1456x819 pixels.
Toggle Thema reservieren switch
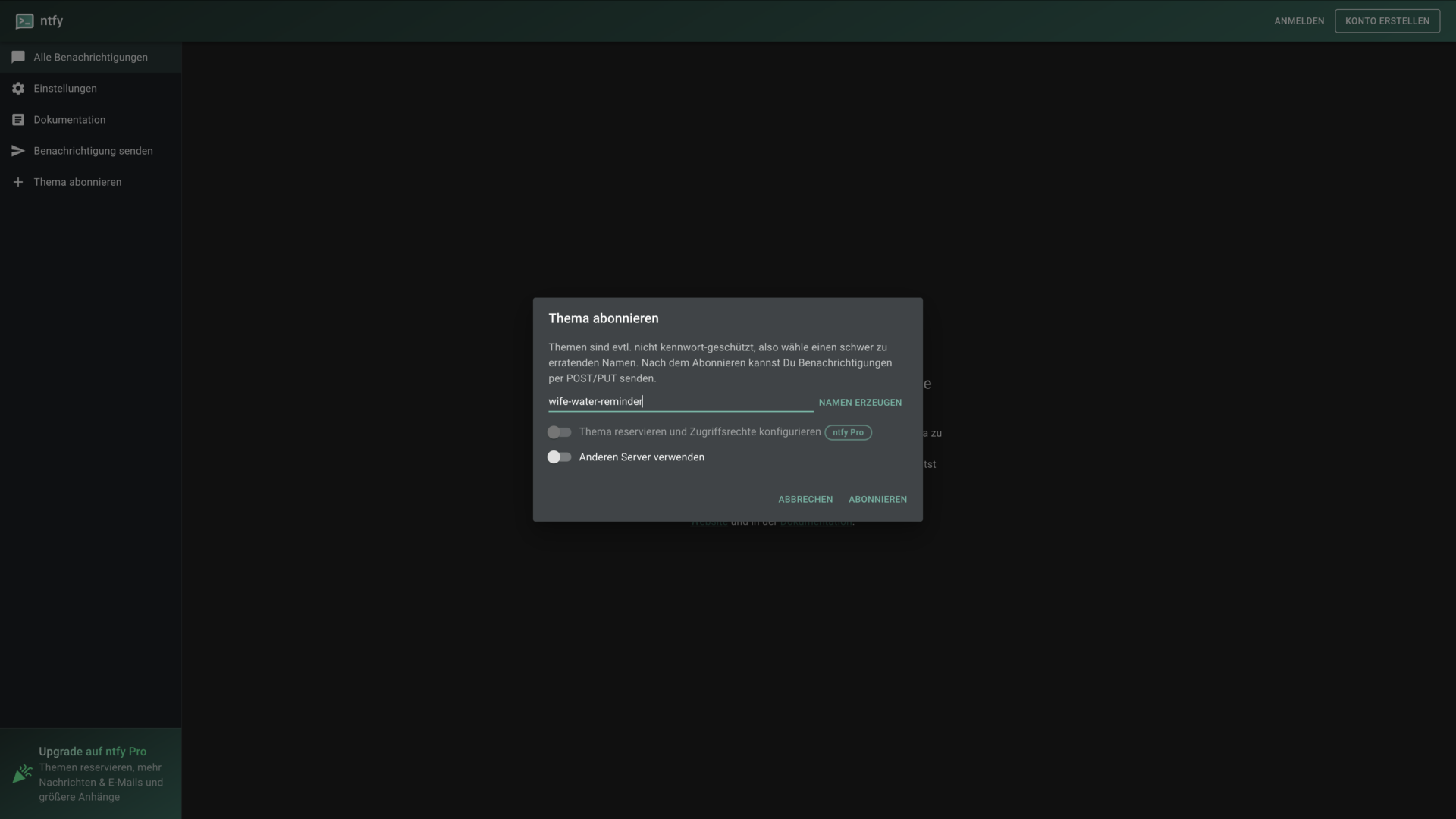pyautogui.click(x=559, y=432)
